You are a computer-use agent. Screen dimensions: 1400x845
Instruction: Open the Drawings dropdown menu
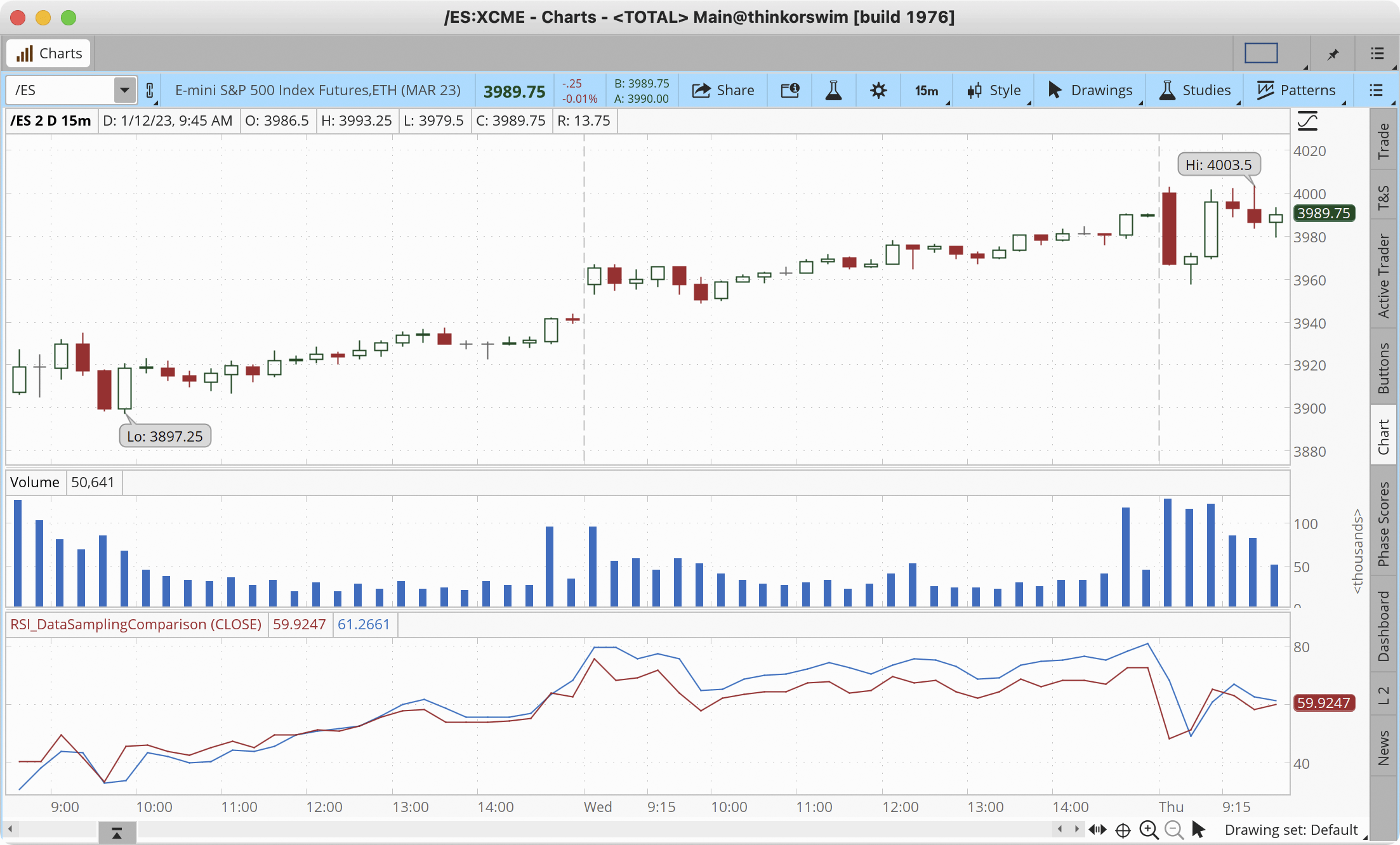[x=1090, y=90]
